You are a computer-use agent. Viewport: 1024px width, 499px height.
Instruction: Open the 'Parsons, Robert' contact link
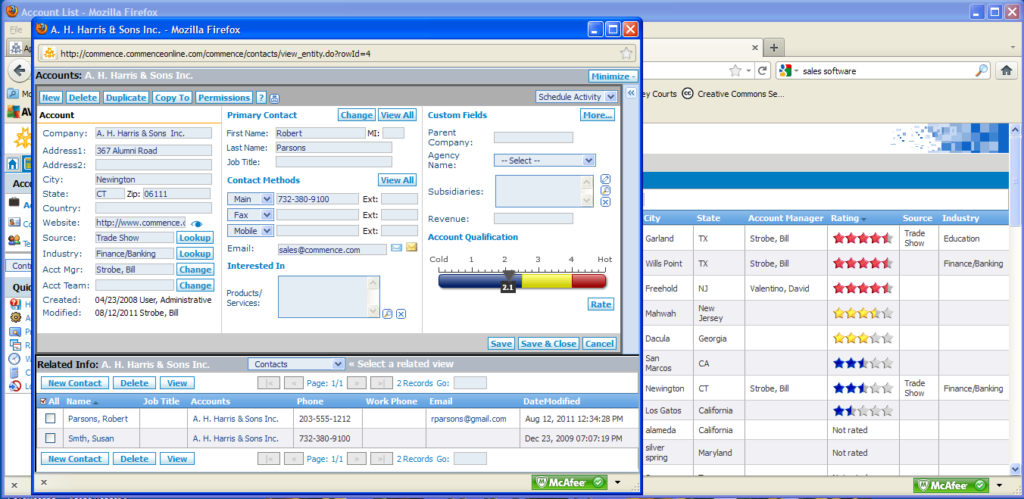click(x=98, y=419)
